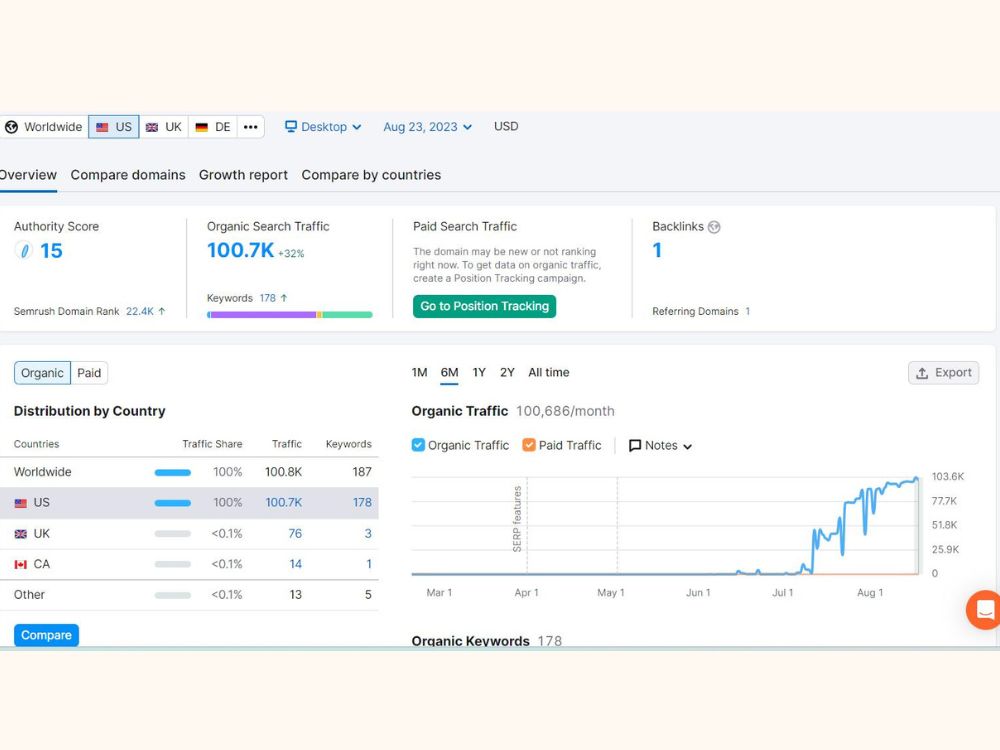
Task: Select the Other row in country table
Action: tap(189, 594)
